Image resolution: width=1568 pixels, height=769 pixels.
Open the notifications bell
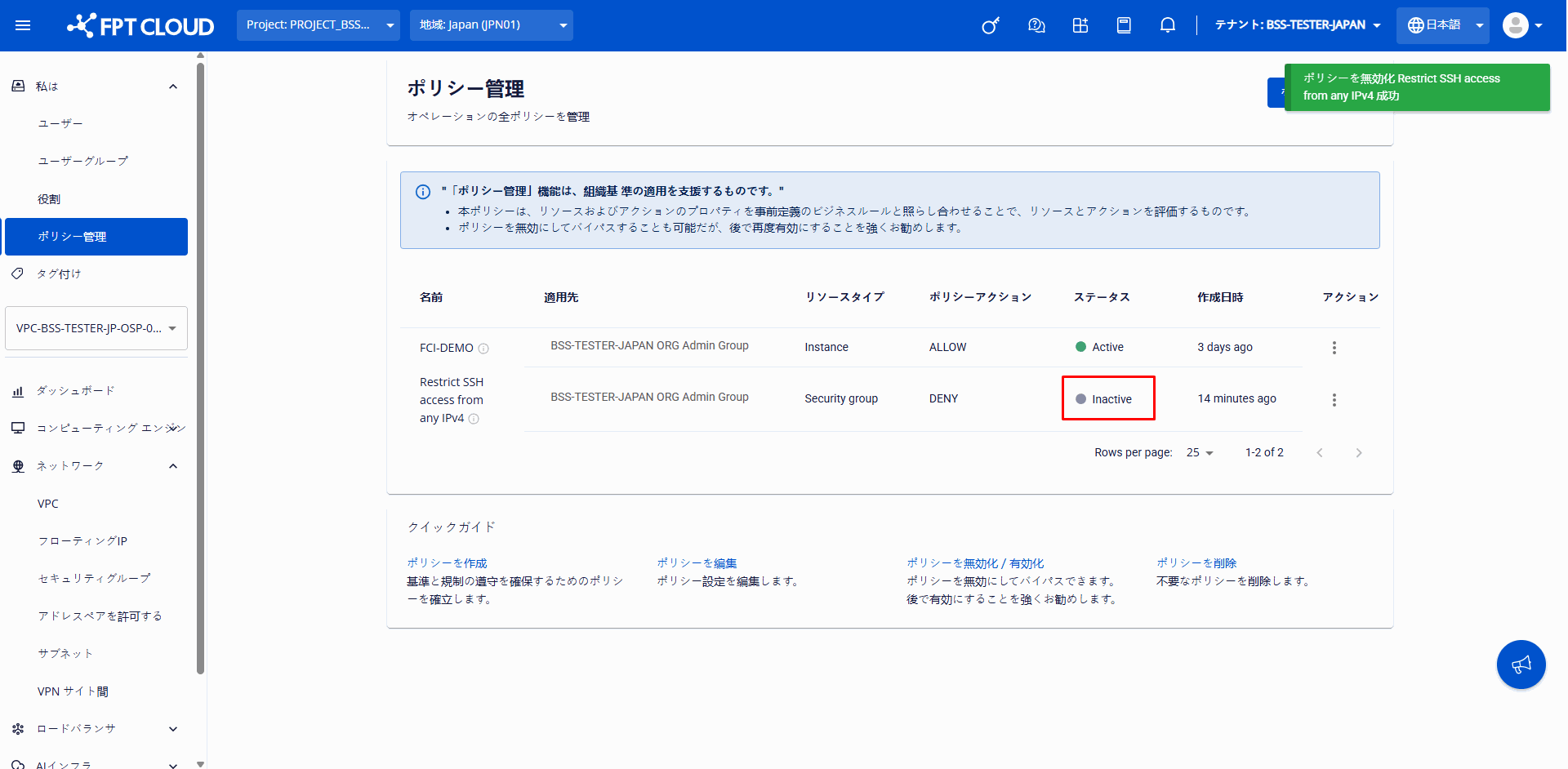click(1168, 25)
